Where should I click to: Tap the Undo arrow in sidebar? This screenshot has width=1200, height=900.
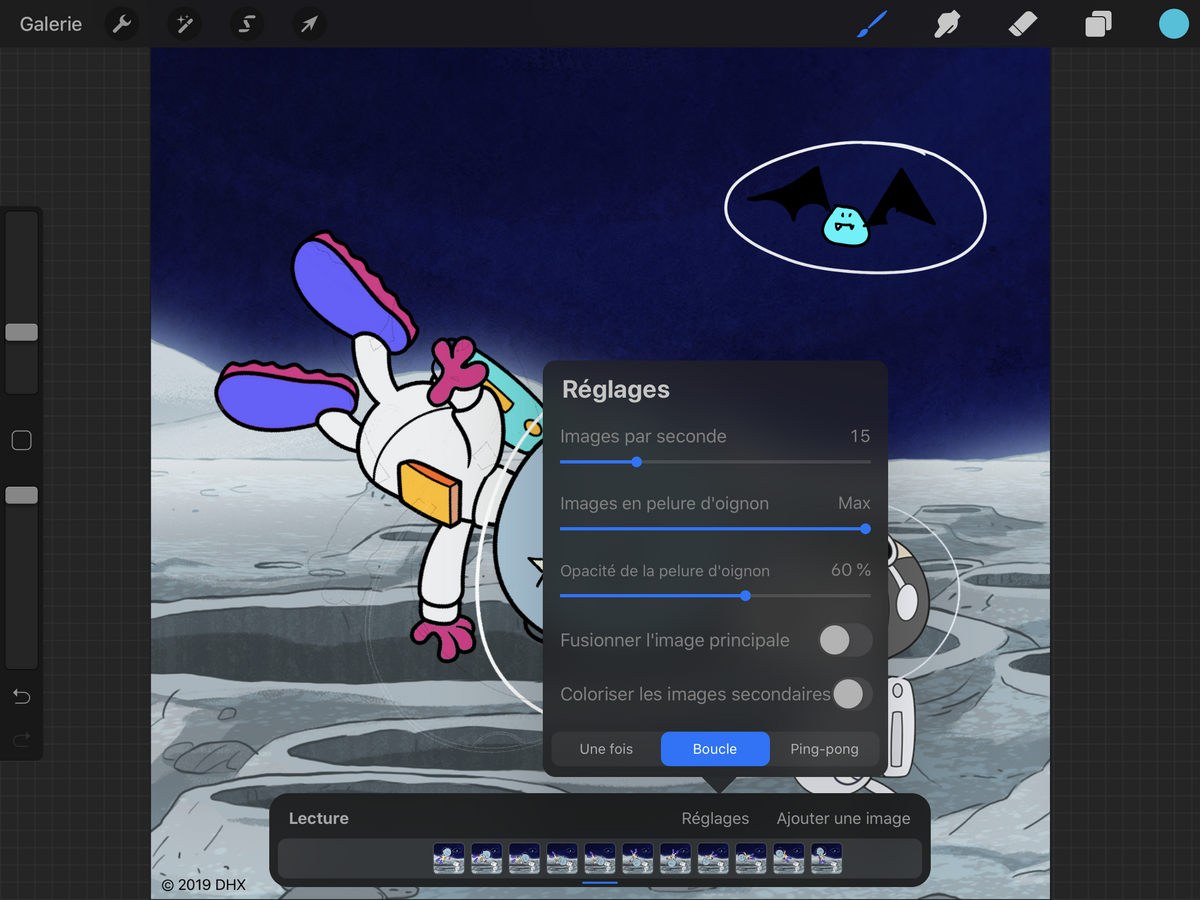[21, 697]
